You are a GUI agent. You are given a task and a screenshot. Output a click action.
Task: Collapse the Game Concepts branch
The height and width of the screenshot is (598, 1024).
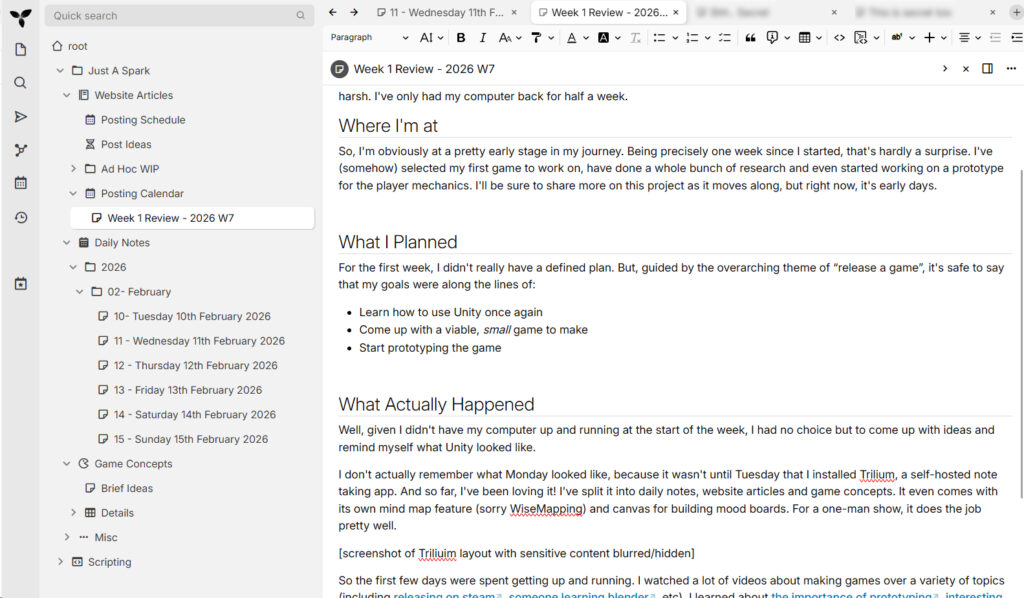coord(67,464)
